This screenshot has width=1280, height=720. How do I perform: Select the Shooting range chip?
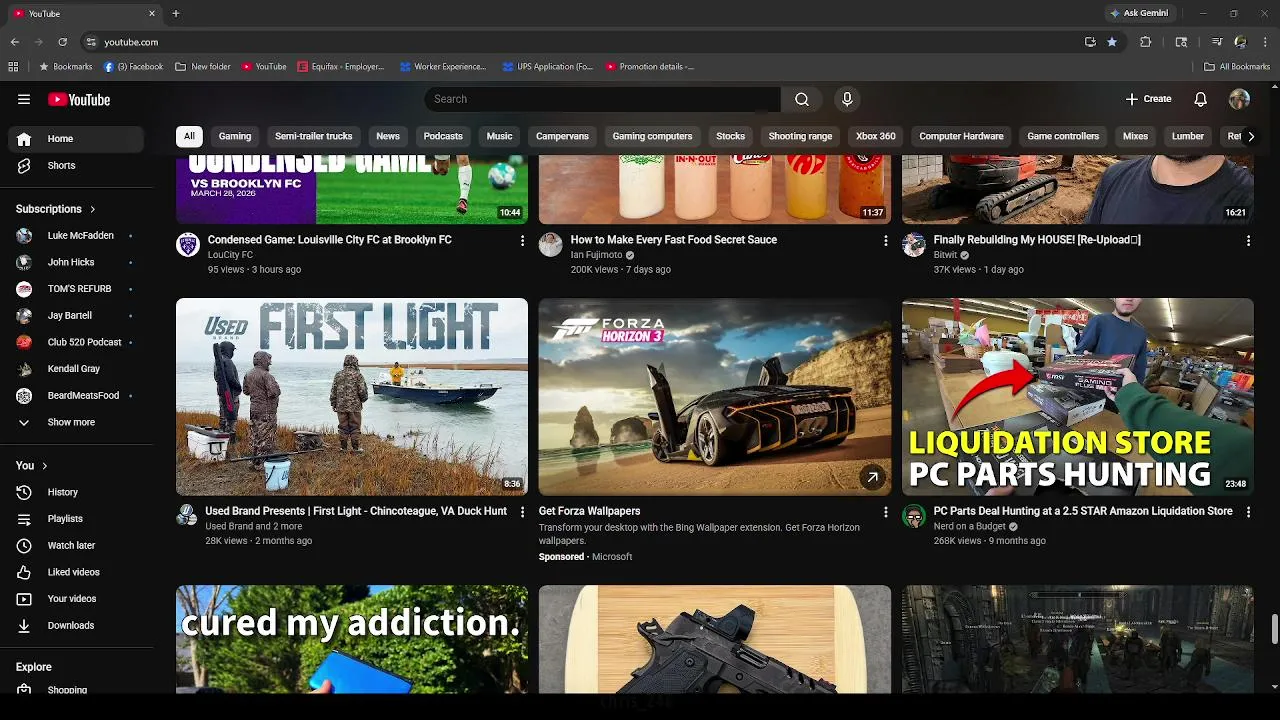click(x=800, y=136)
